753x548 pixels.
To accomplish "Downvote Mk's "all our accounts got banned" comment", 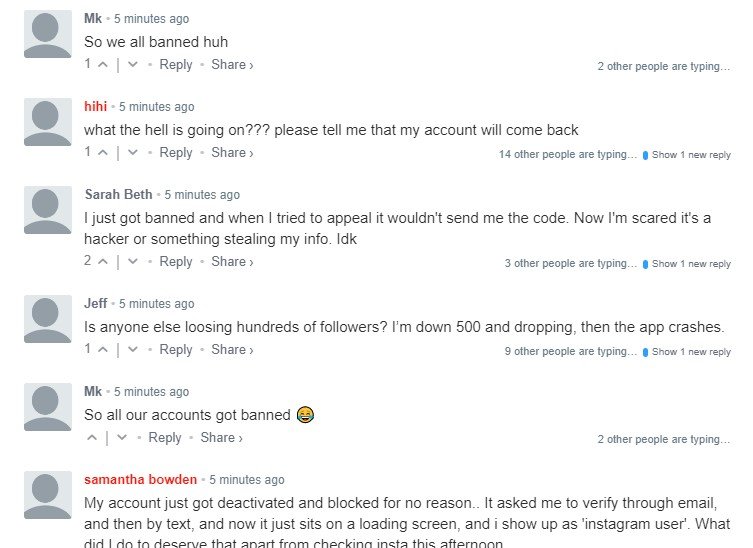I will (x=121, y=438).
